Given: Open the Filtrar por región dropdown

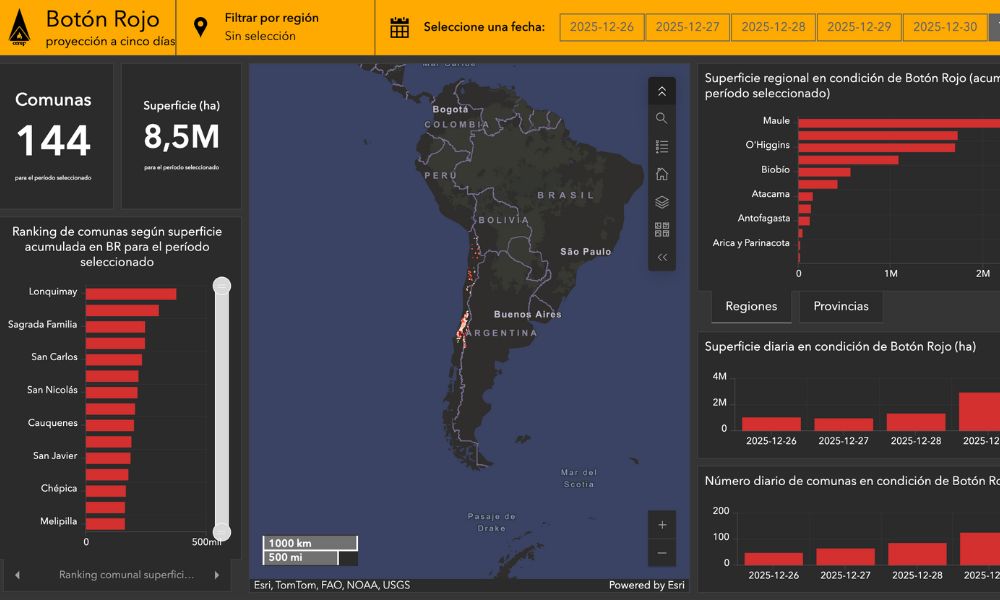Looking at the screenshot, I should coord(272,27).
